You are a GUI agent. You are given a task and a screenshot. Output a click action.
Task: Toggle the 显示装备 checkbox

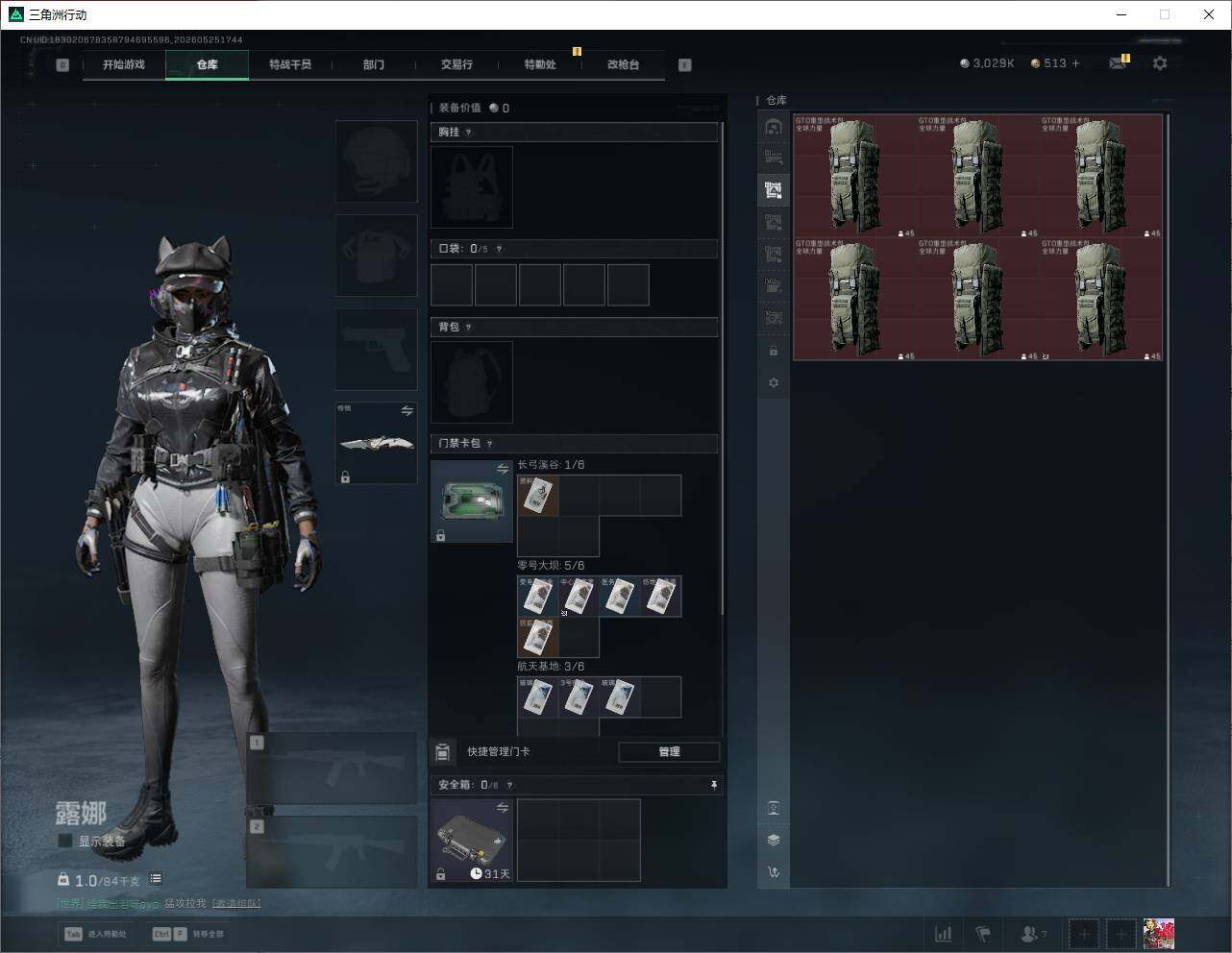tap(65, 841)
